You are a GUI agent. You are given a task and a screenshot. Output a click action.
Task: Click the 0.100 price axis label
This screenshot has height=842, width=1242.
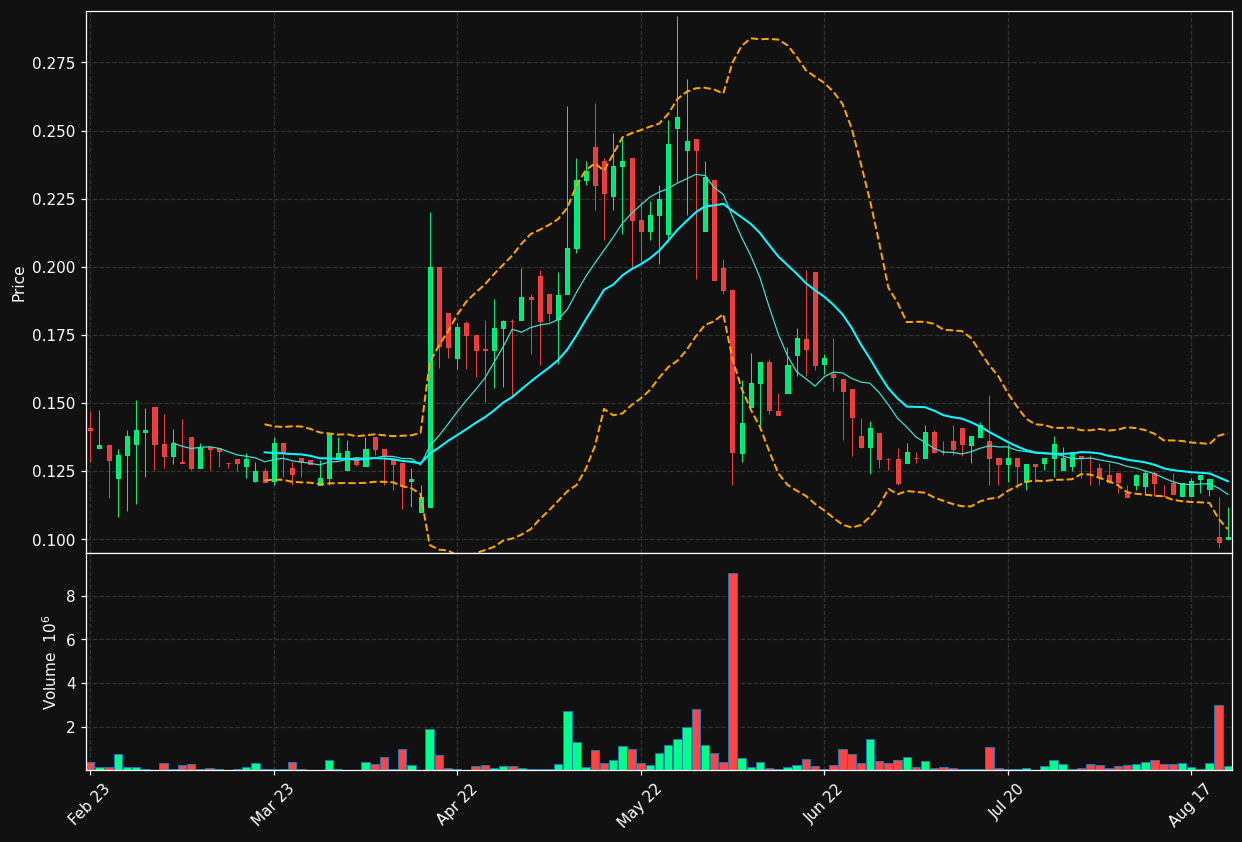pyautogui.click(x=55, y=539)
